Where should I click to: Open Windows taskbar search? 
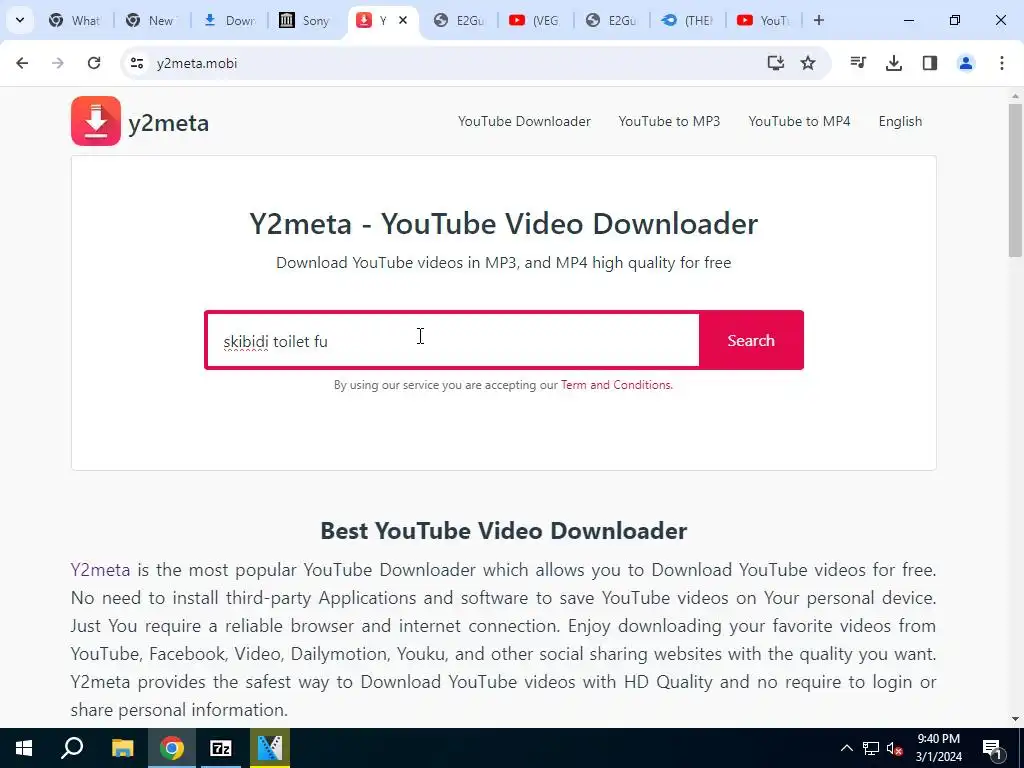click(x=72, y=748)
